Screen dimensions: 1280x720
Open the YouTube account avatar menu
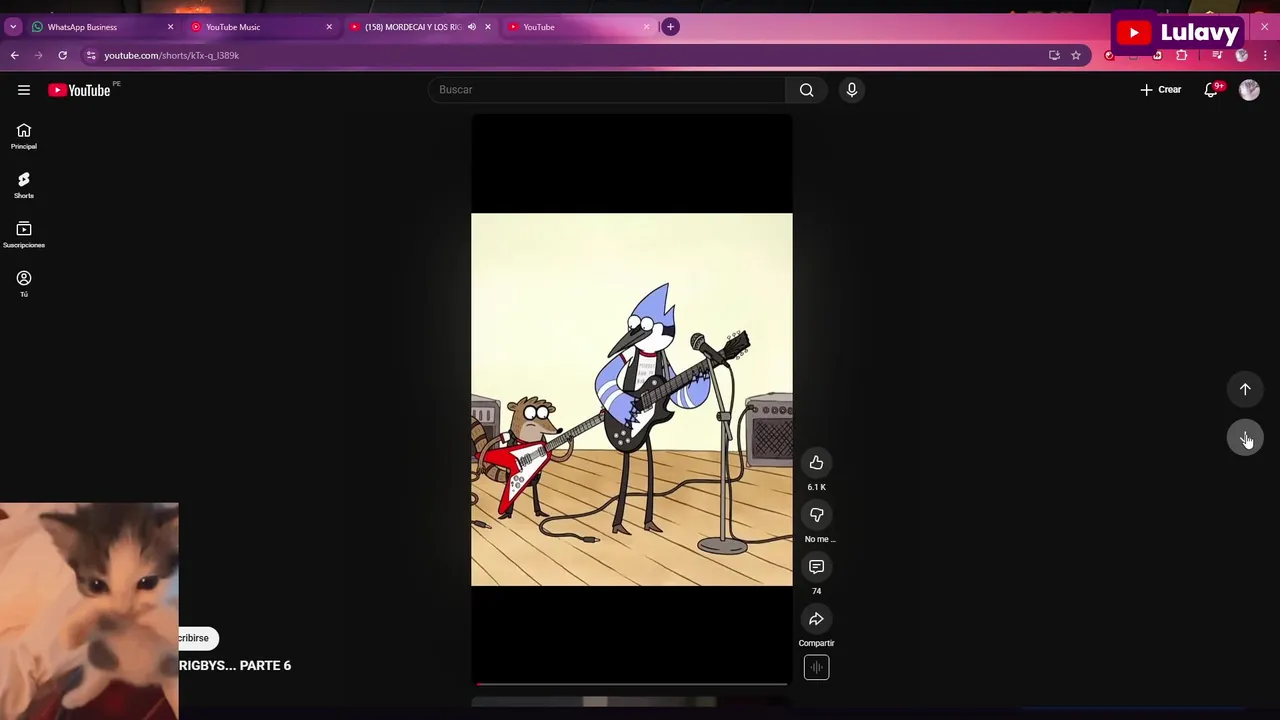(x=1249, y=90)
